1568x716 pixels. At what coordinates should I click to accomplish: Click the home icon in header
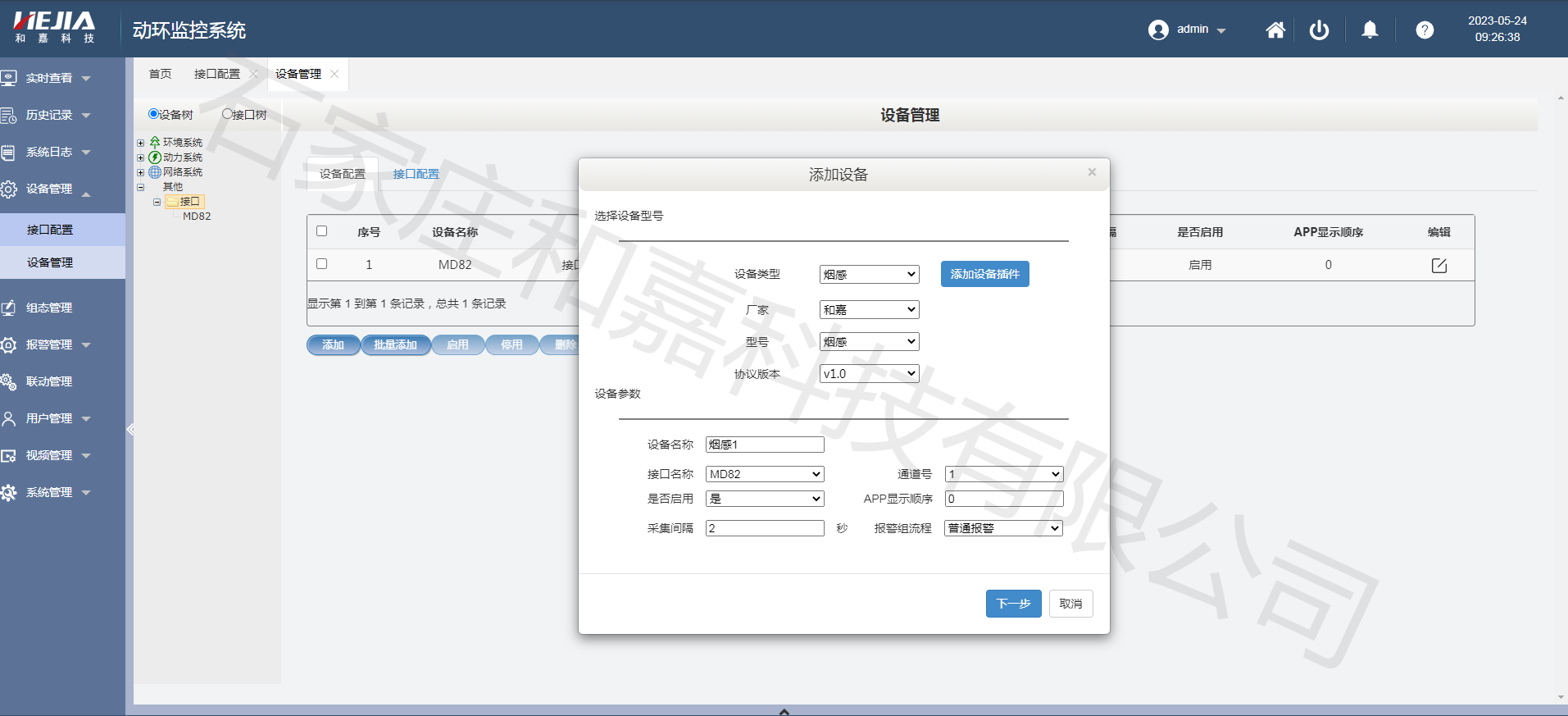(x=1275, y=30)
